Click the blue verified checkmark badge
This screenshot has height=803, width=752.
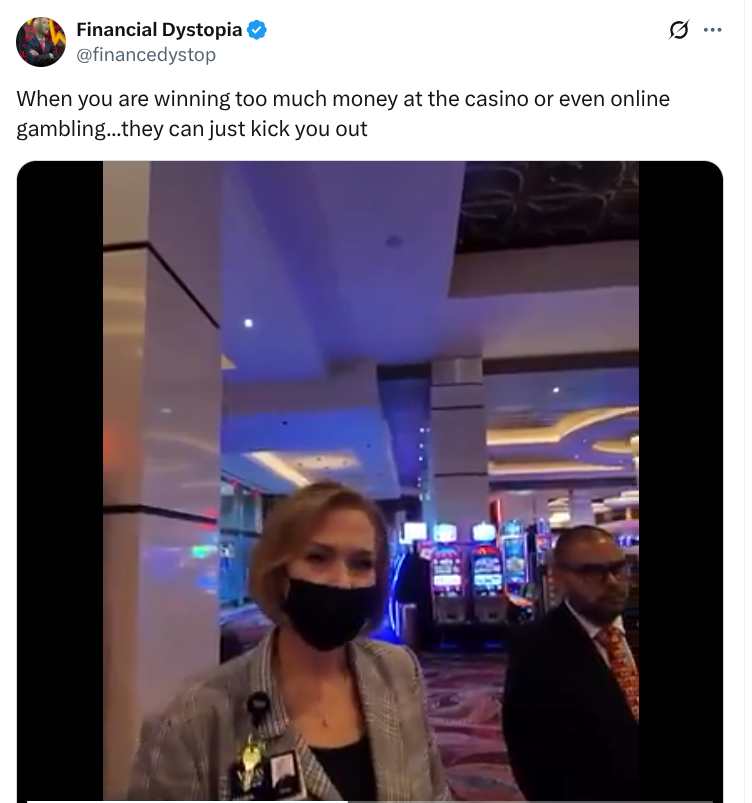(257, 30)
